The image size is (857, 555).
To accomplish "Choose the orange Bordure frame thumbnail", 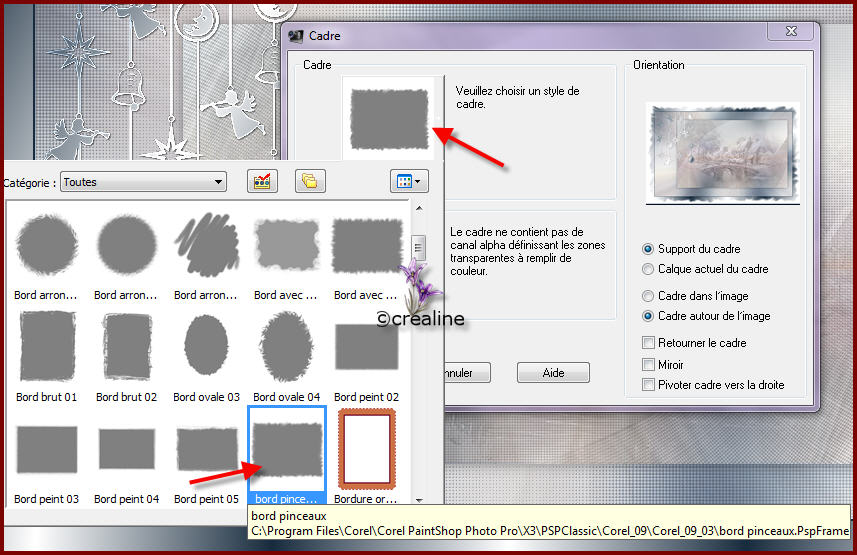I will (367, 447).
